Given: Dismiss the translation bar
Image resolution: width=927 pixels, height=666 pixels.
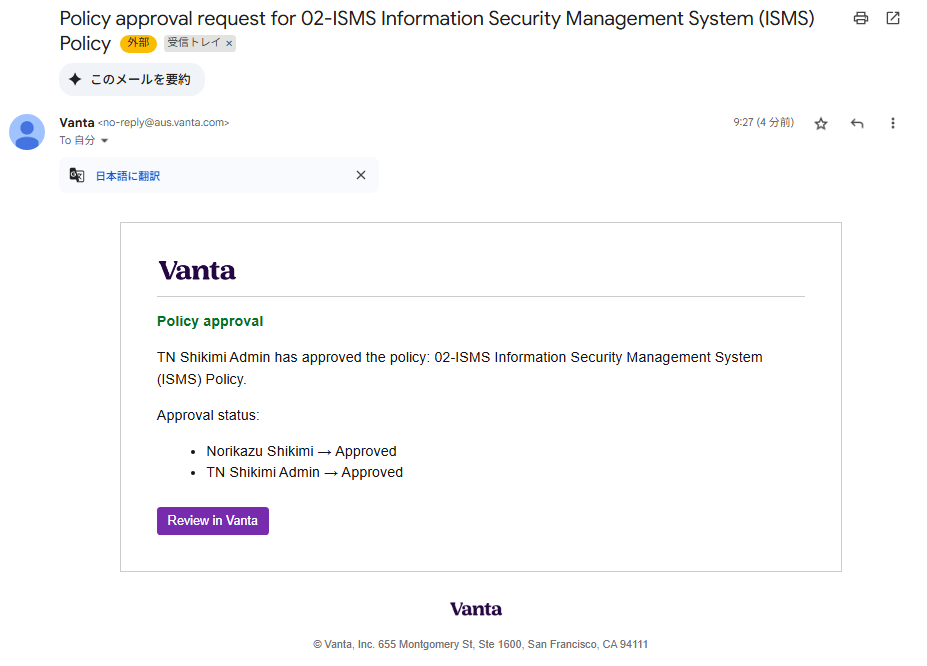Looking at the screenshot, I should pyautogui.click(x=361, y=175).
